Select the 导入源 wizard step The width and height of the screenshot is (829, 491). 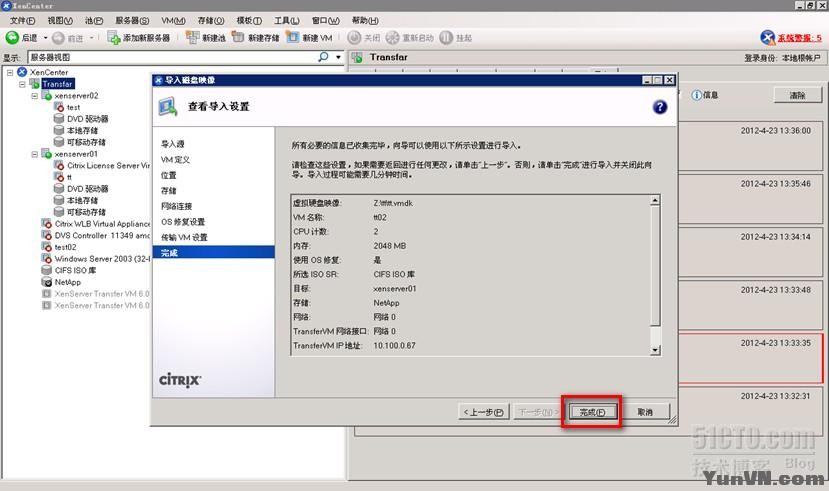(x=173, y=144)
